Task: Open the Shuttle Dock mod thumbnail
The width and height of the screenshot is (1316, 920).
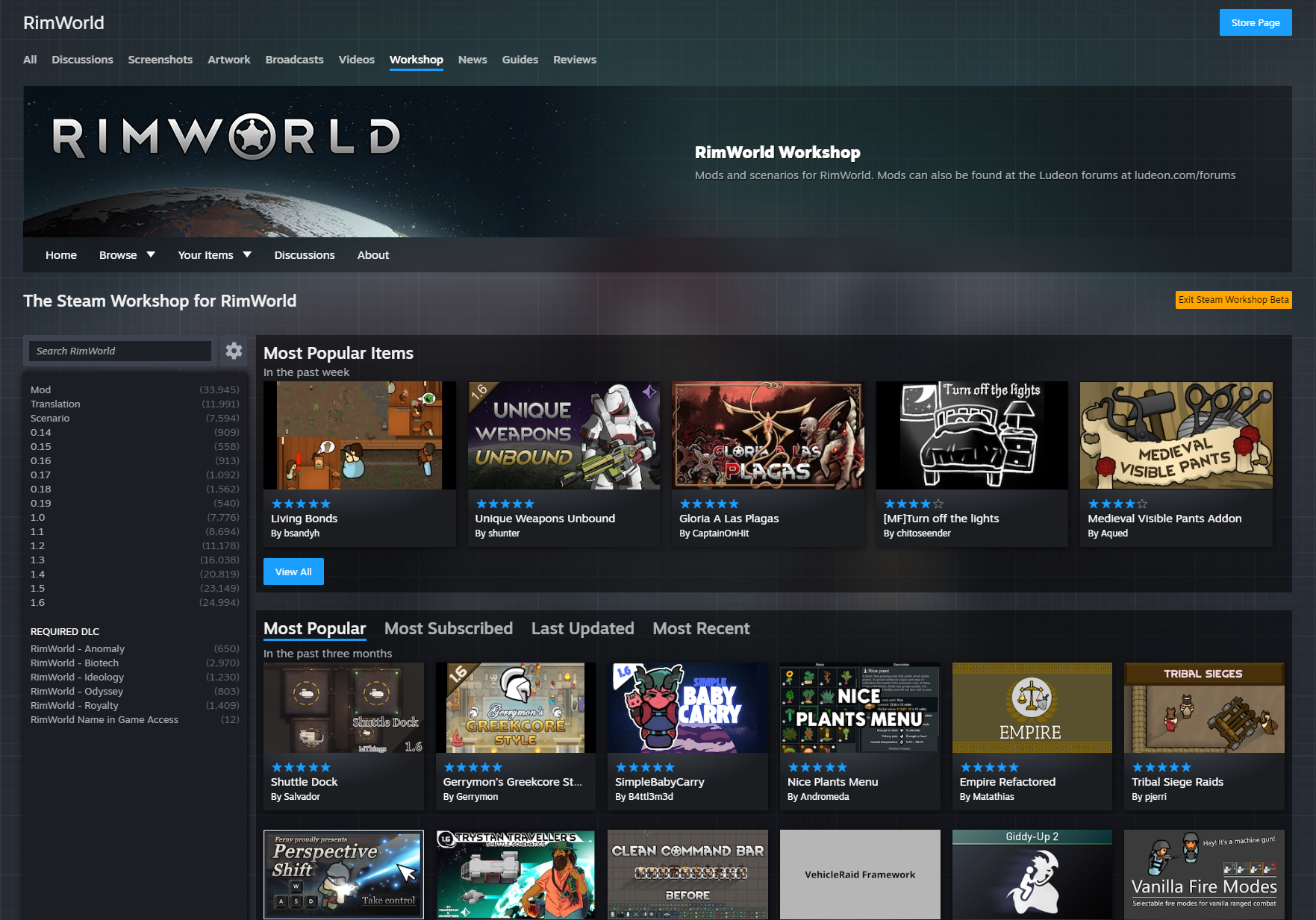Action: (x=343, y=708)
